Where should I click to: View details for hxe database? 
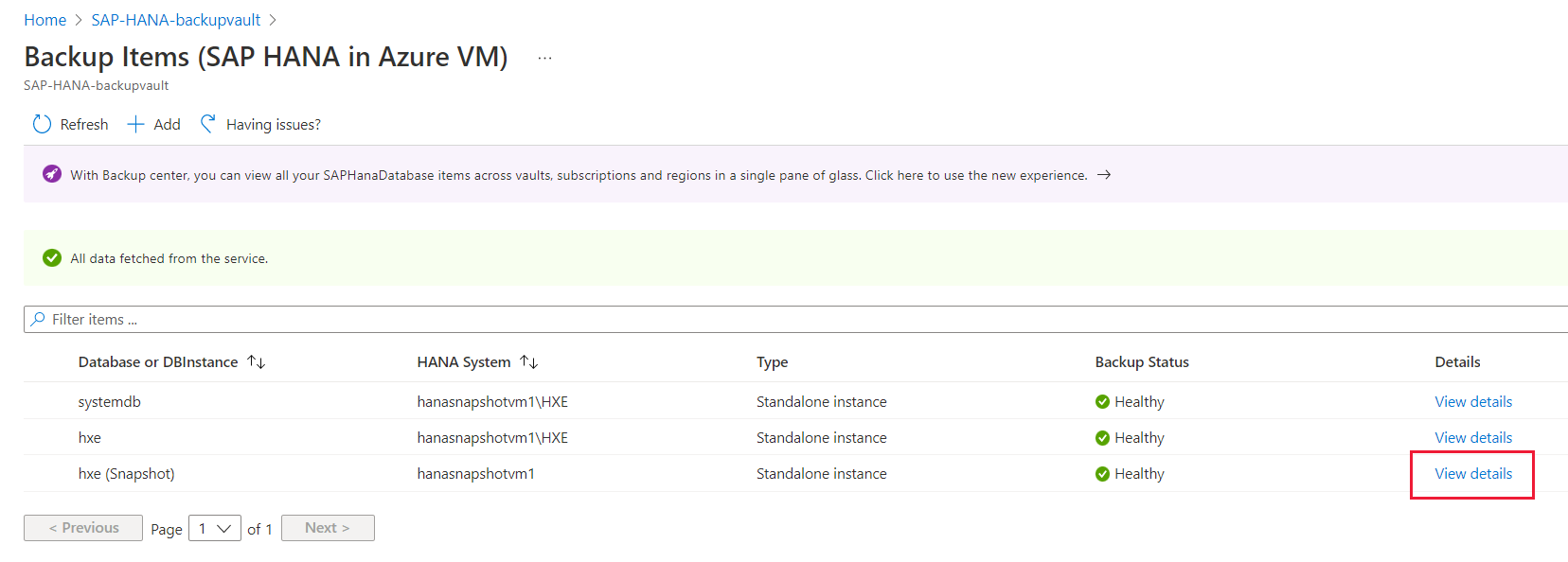click(1473, 437)
